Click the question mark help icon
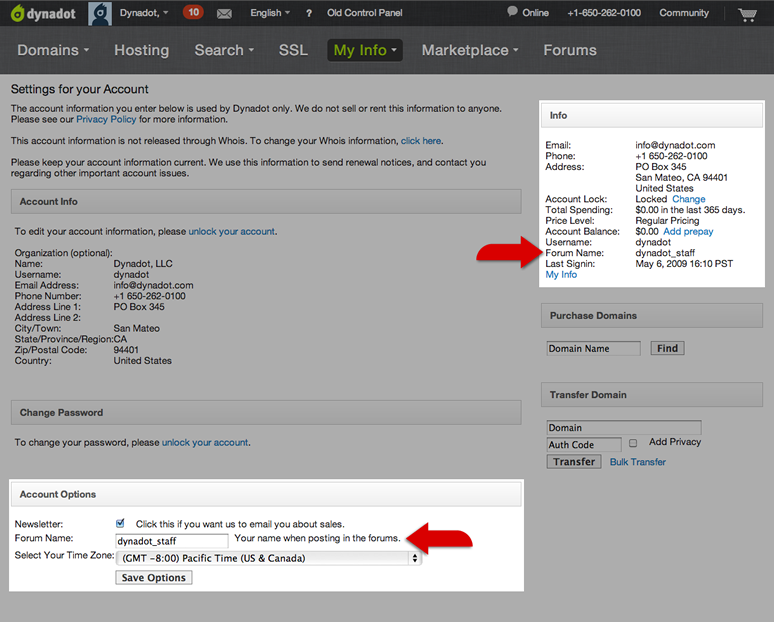The width and height of the screenshot is (774, 622). [308, 14]
